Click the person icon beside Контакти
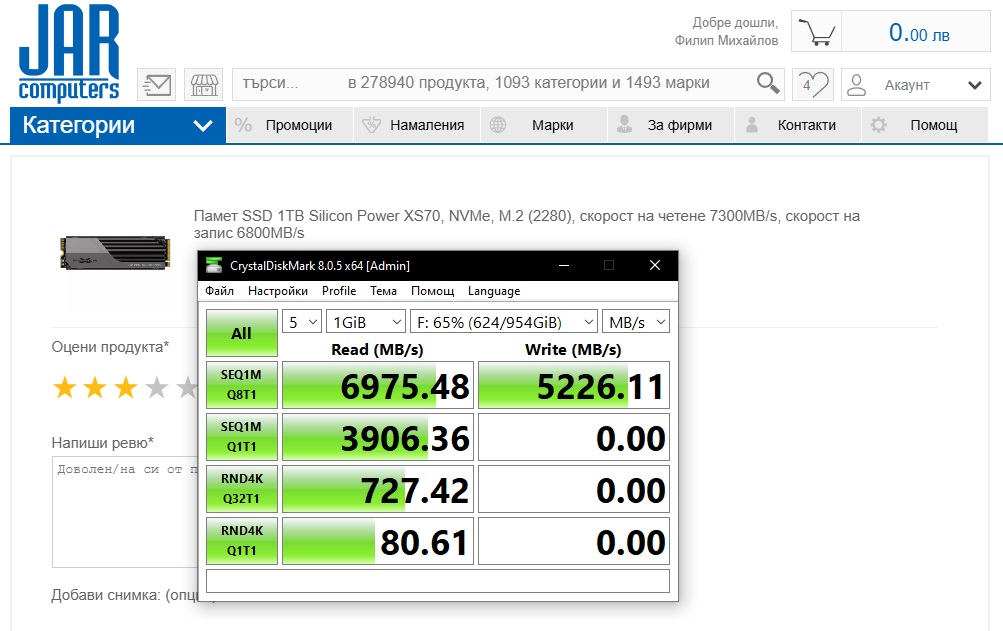 [752, 124]
